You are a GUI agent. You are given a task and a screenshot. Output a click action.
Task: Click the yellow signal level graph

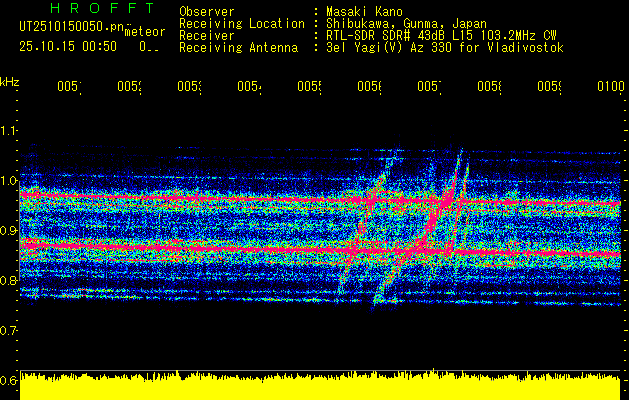click(x=320, y=385)
